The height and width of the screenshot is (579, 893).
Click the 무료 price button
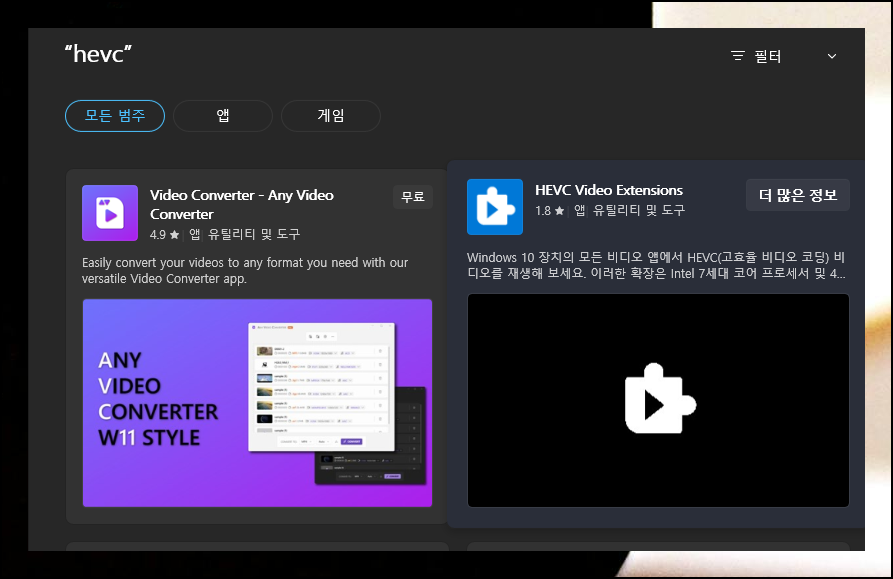tap(413, 197)
